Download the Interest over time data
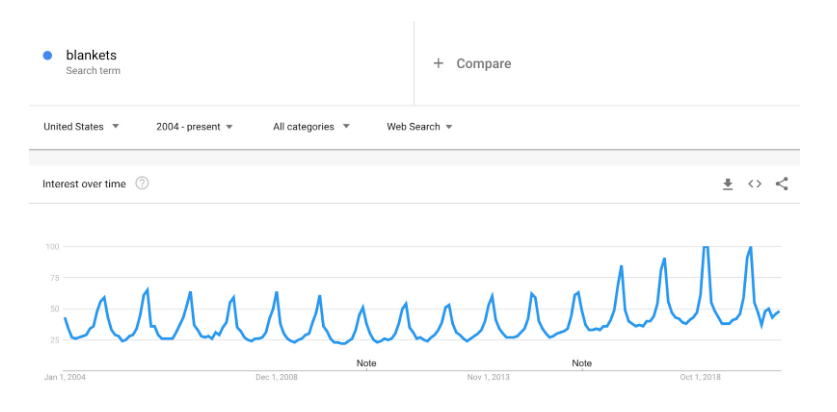 click(728, 184)
